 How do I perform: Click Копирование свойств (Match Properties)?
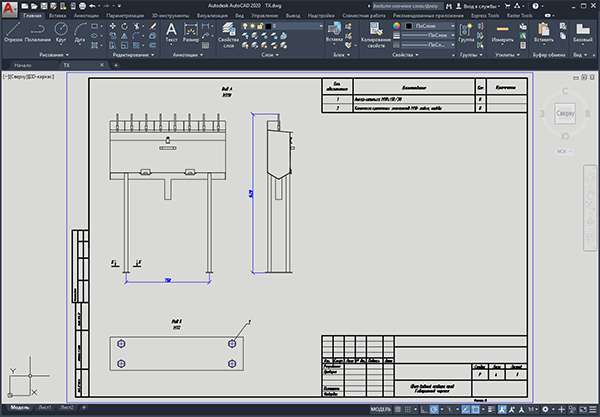pos(376,35)
